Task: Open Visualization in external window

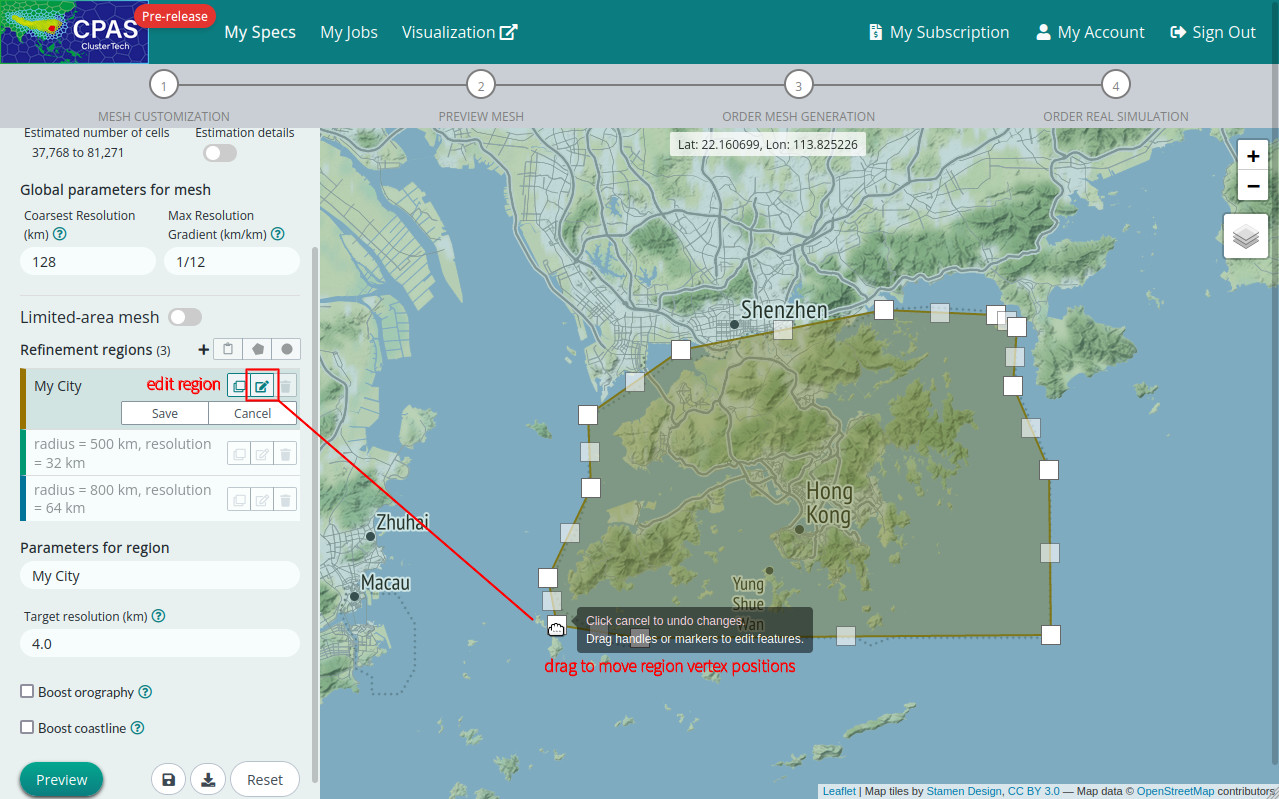Action: click(x=459, y=32)
